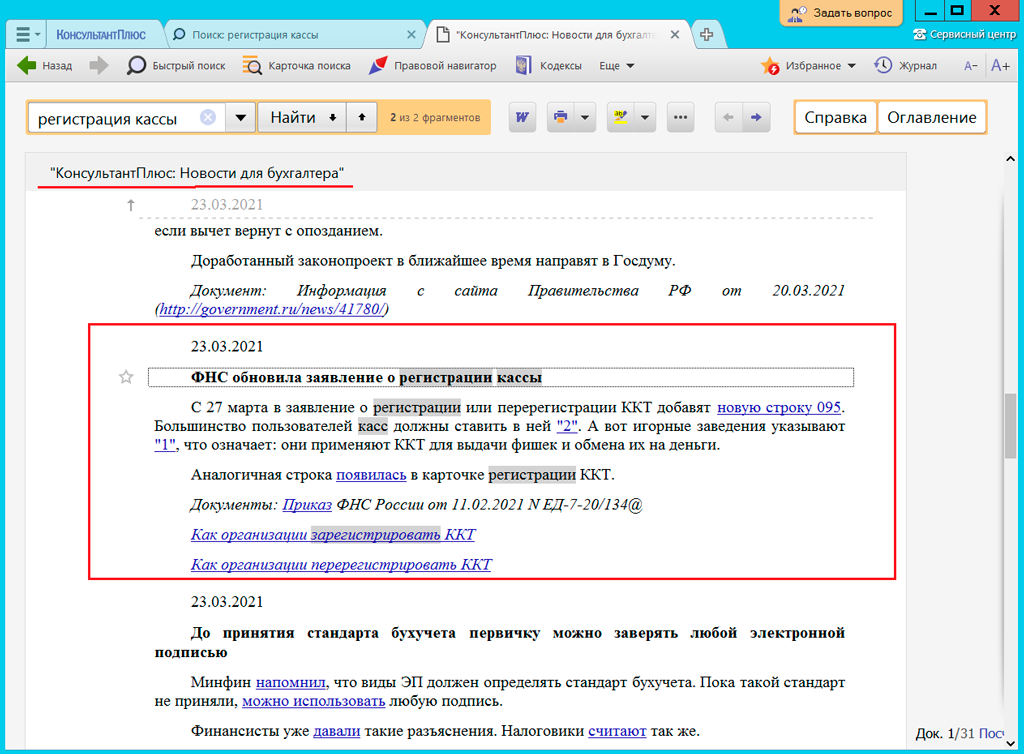Open можно использовать link

[x=313, y=701]
